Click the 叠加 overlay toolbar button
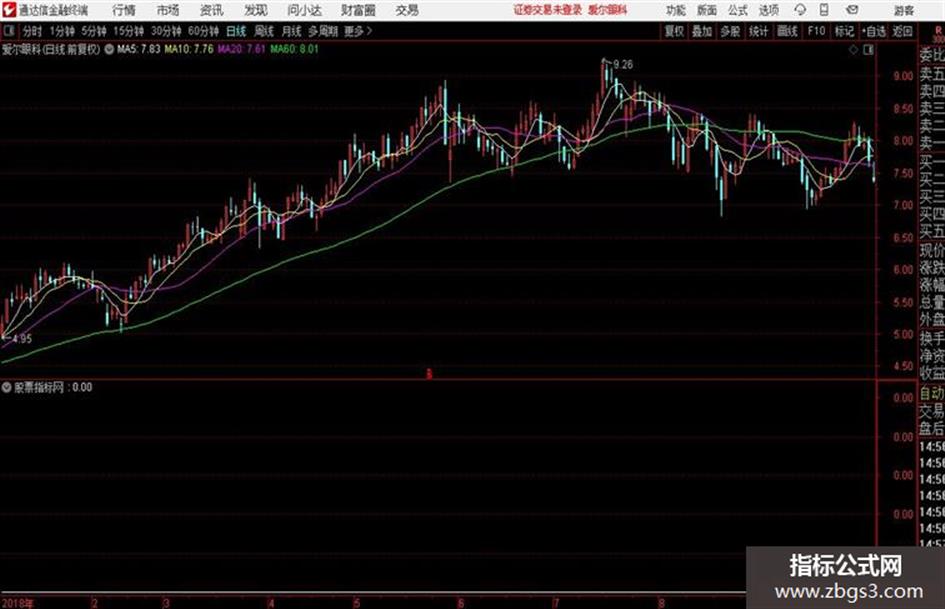The width and height of the screenshot is (945, 609). [x=702, y=31]
